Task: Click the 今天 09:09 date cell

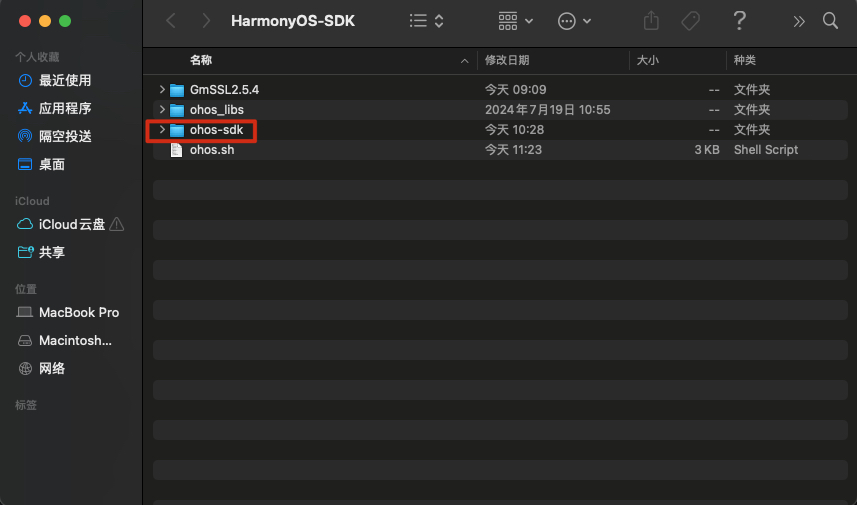Action: (515, 90)
